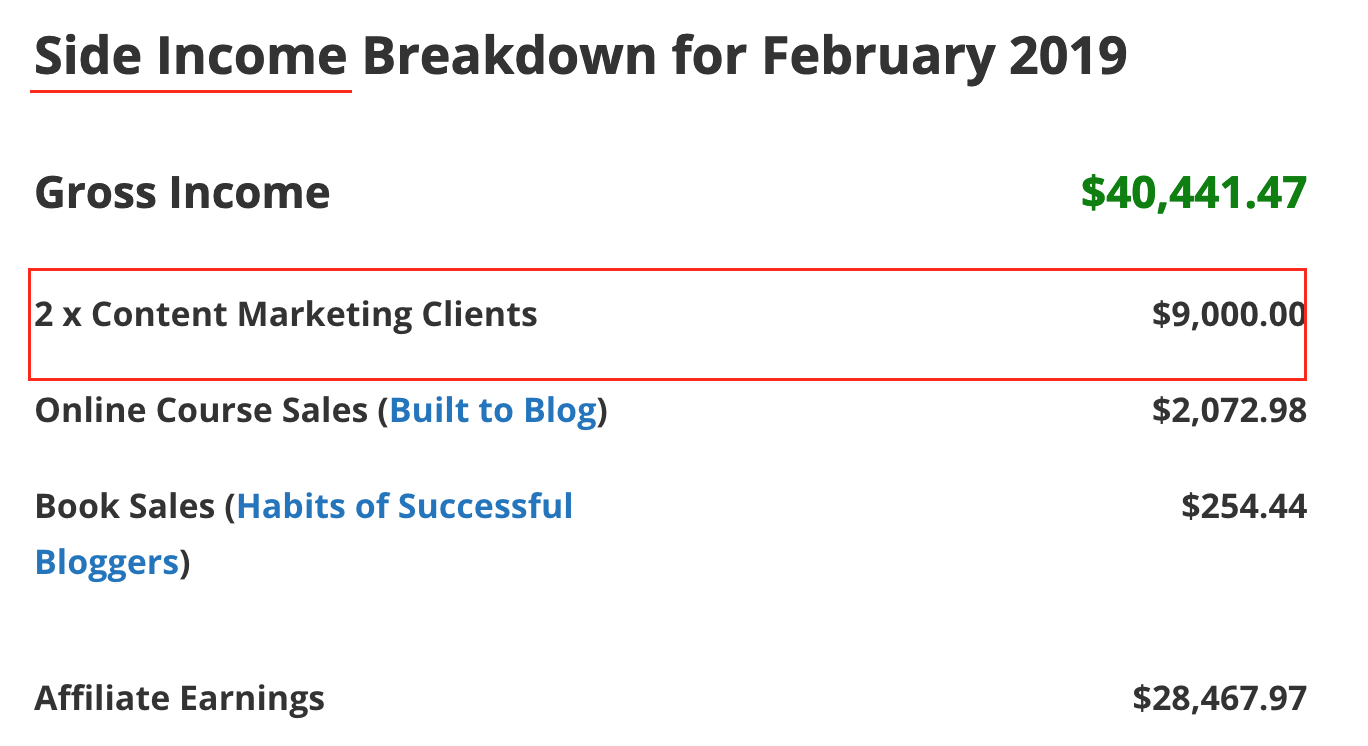This screenshot has width=1368, height=746.
Task: Click the $254.44 book sales amount
Action: tap(1243, 506)
